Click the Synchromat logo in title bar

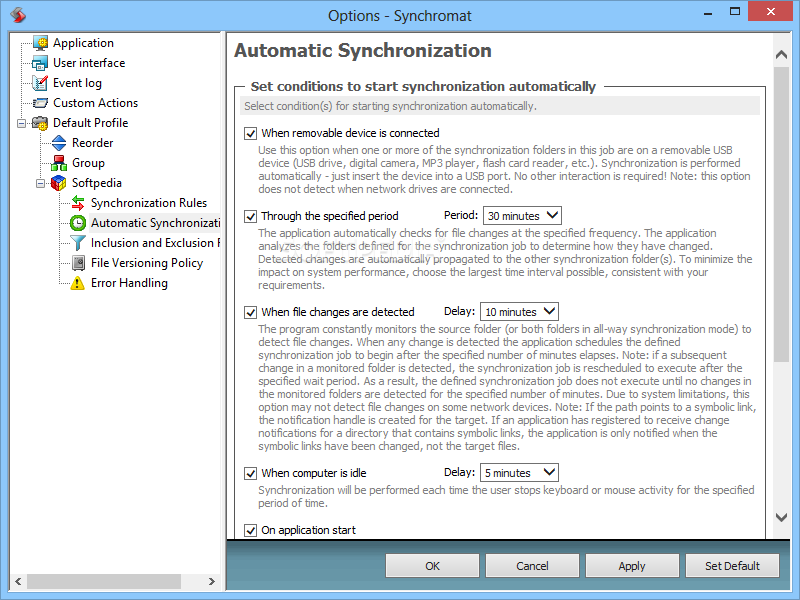18,14
